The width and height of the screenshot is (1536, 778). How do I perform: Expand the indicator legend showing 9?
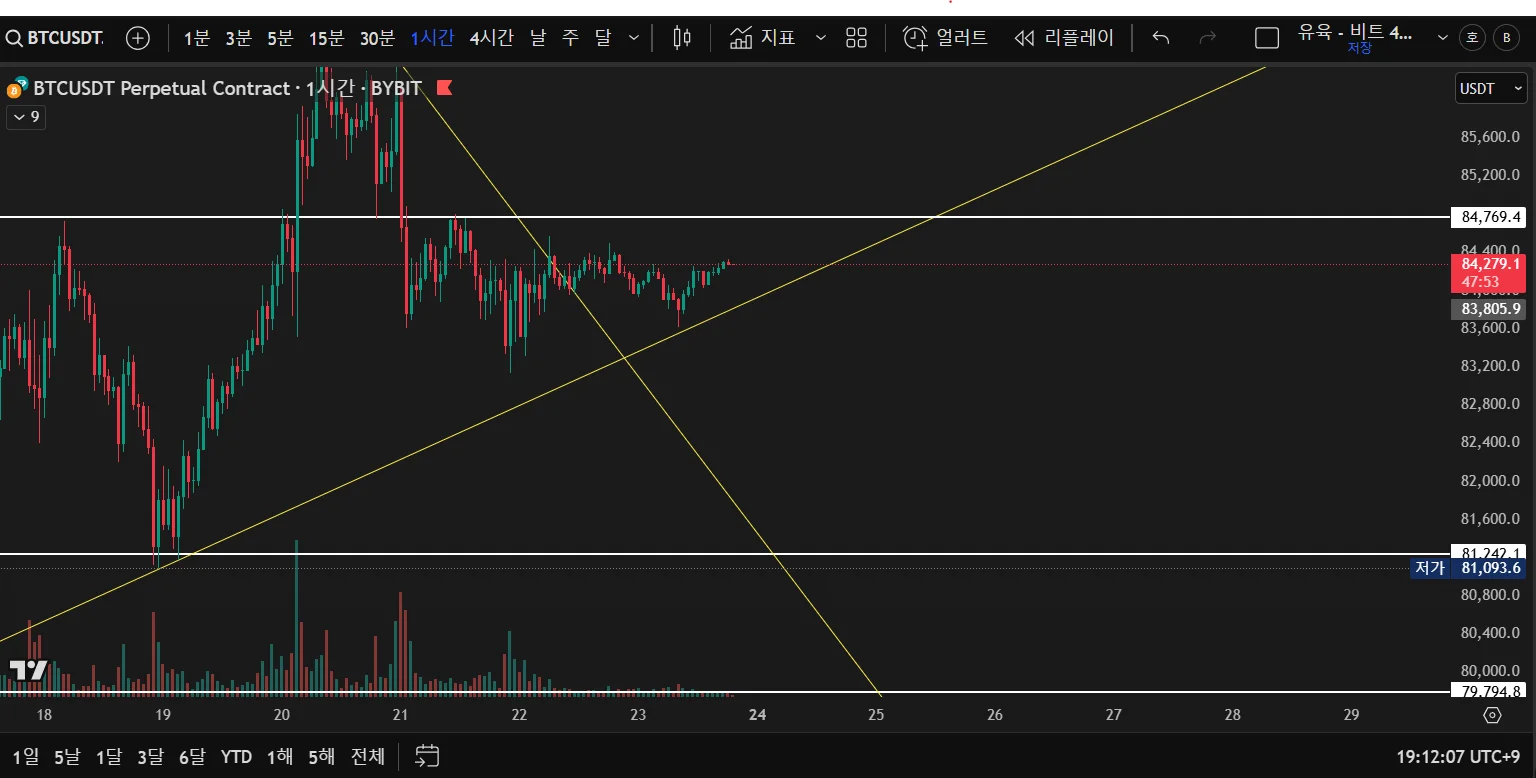(x=26, y=117)
